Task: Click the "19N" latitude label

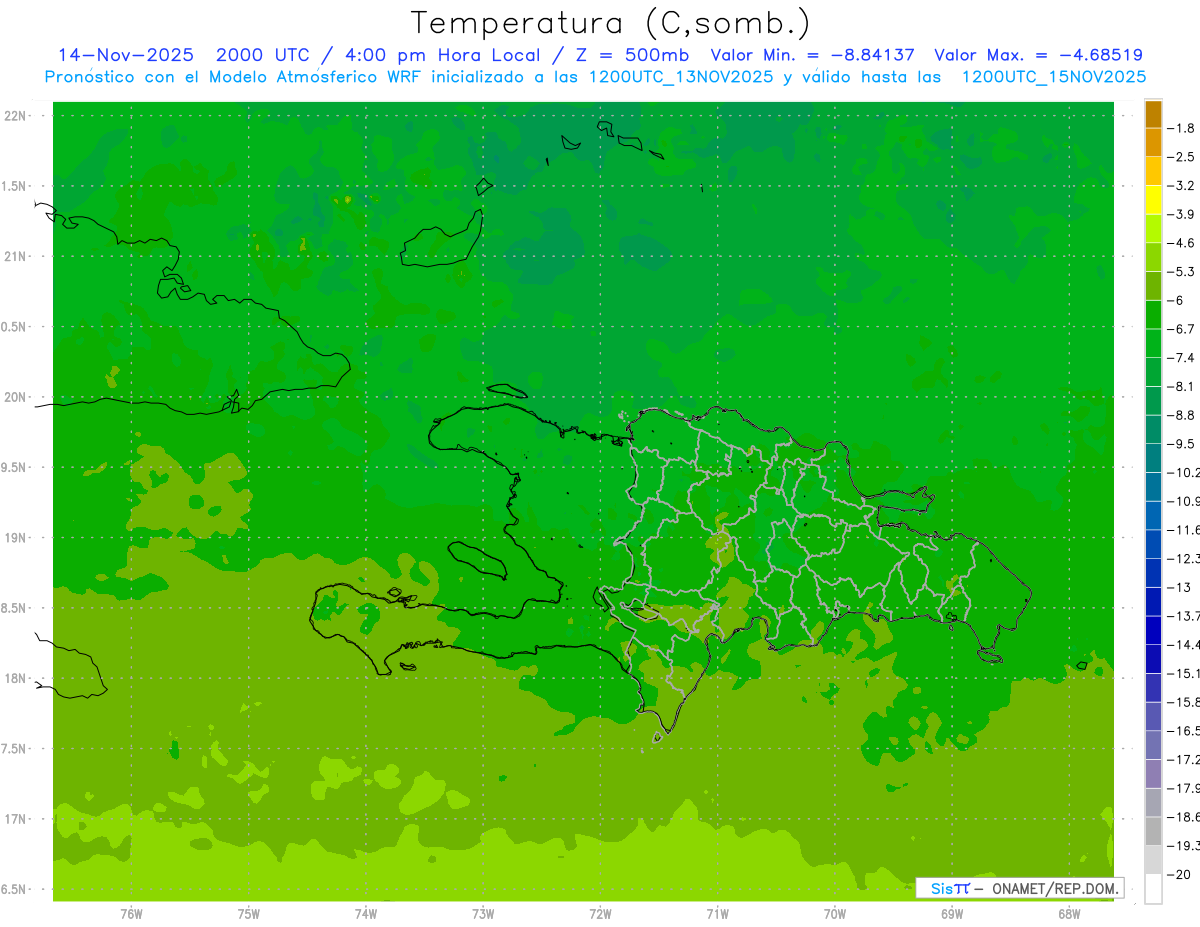Action: [x=17, y=538]
